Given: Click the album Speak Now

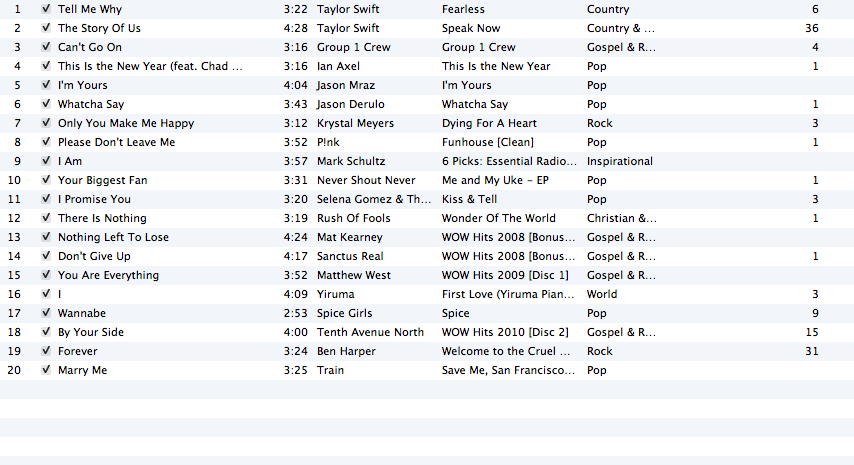Looking at the screenshot, I should [x=471, y=28].
